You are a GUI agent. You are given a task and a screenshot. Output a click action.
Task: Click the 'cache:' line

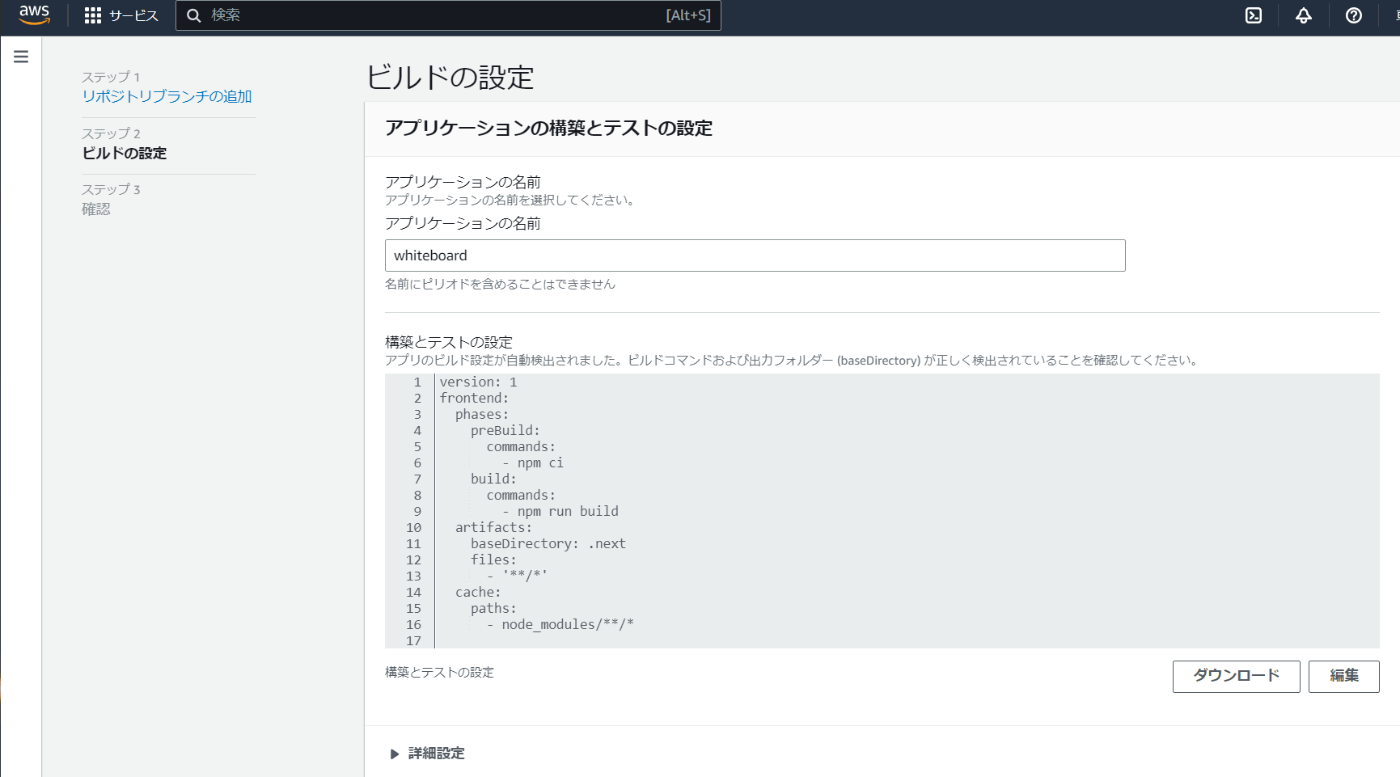click(x=478, y=592)
